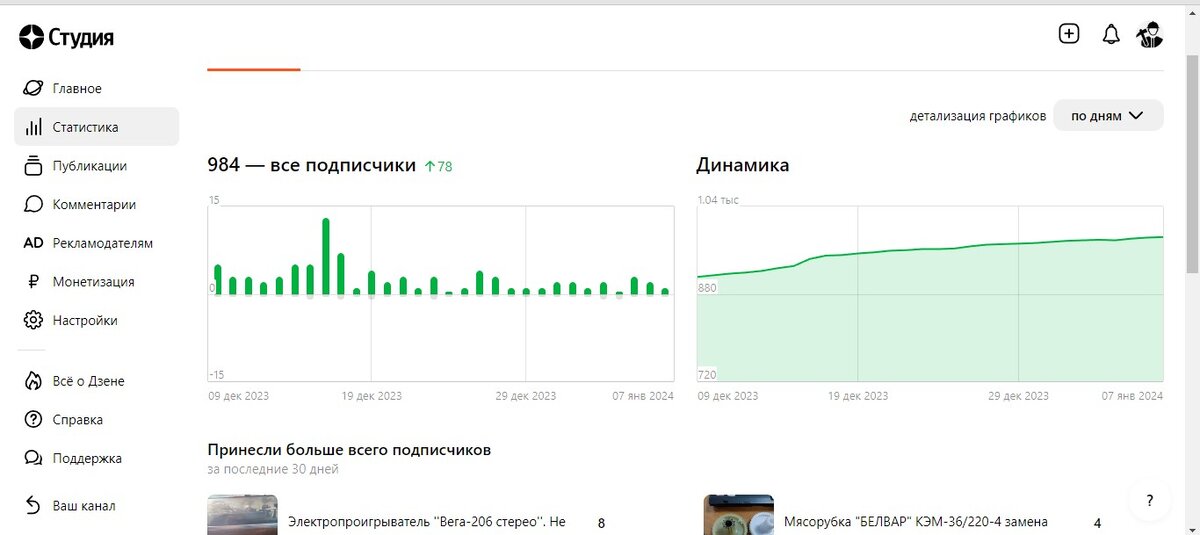Go to Главное menu item
Image resolution: width=1200 pixels, height=535 pixels.
[77, 88]
